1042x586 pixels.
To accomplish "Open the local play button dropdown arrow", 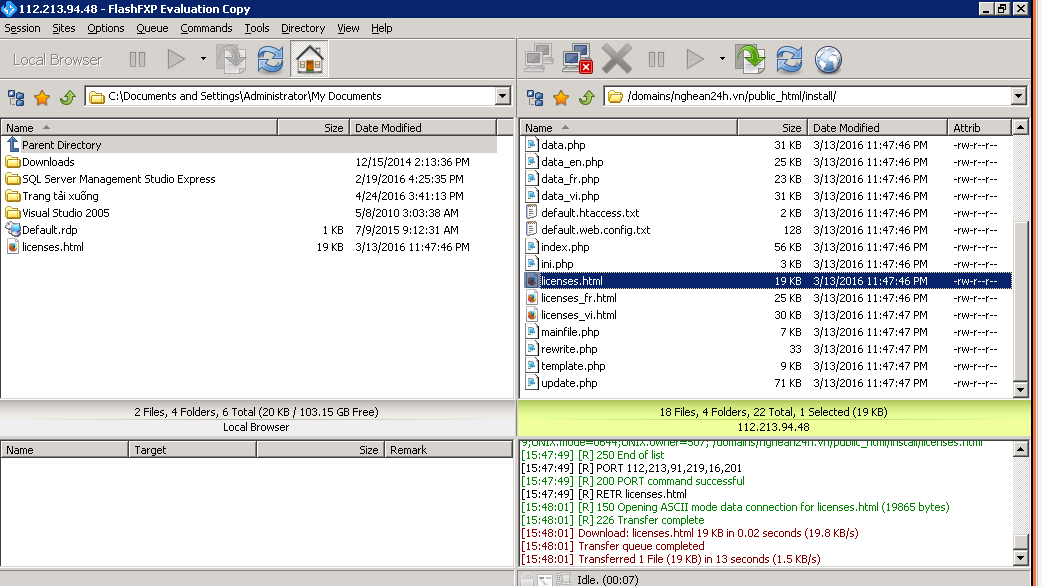I will [203, 59].
